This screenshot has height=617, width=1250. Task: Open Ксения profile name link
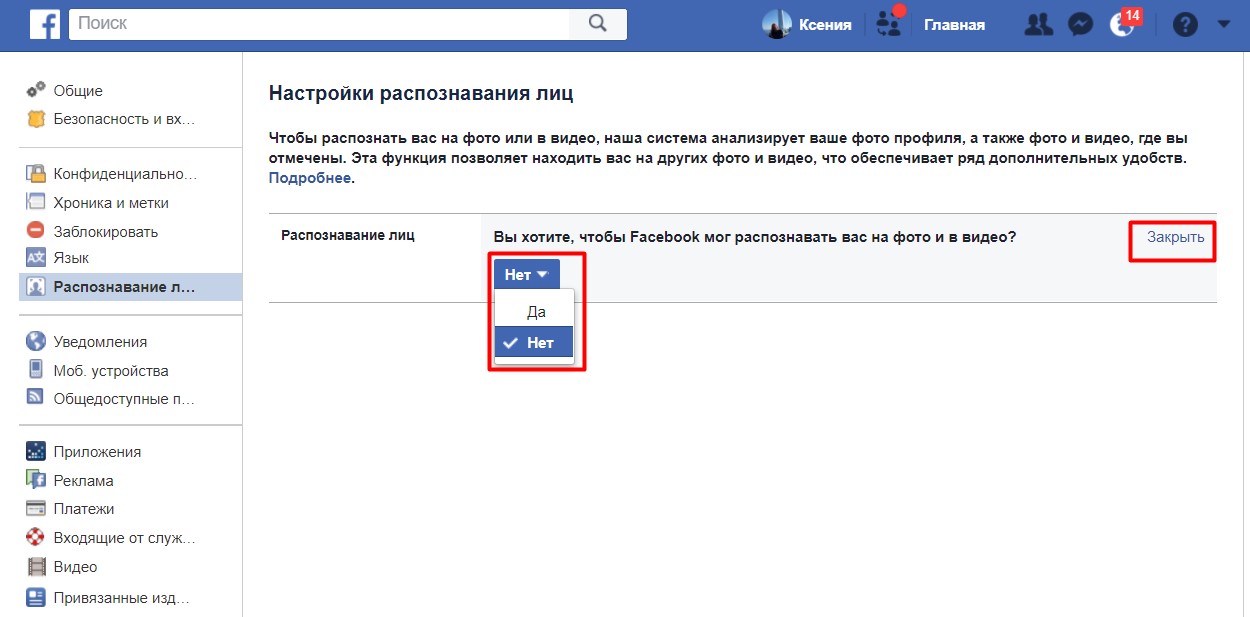point(825,25)
